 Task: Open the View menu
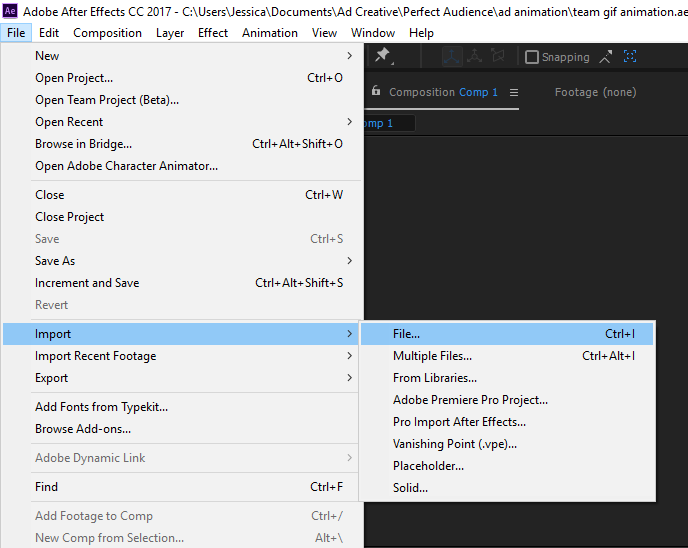[x=324, y=33]
